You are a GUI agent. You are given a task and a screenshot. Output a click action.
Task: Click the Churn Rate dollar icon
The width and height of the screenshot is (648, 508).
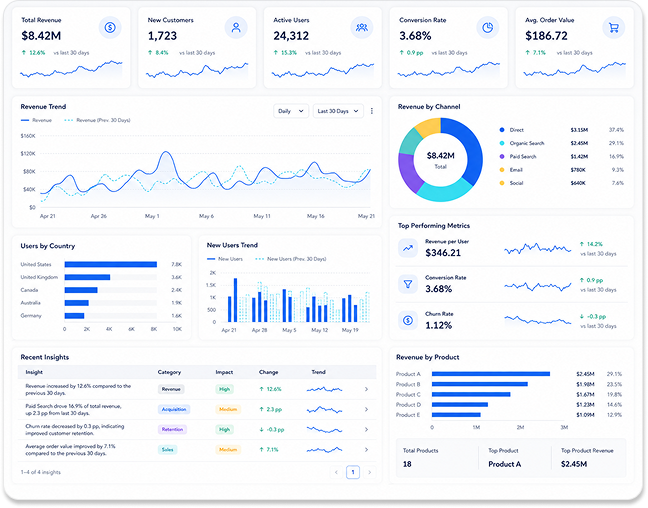coord(408,320)
